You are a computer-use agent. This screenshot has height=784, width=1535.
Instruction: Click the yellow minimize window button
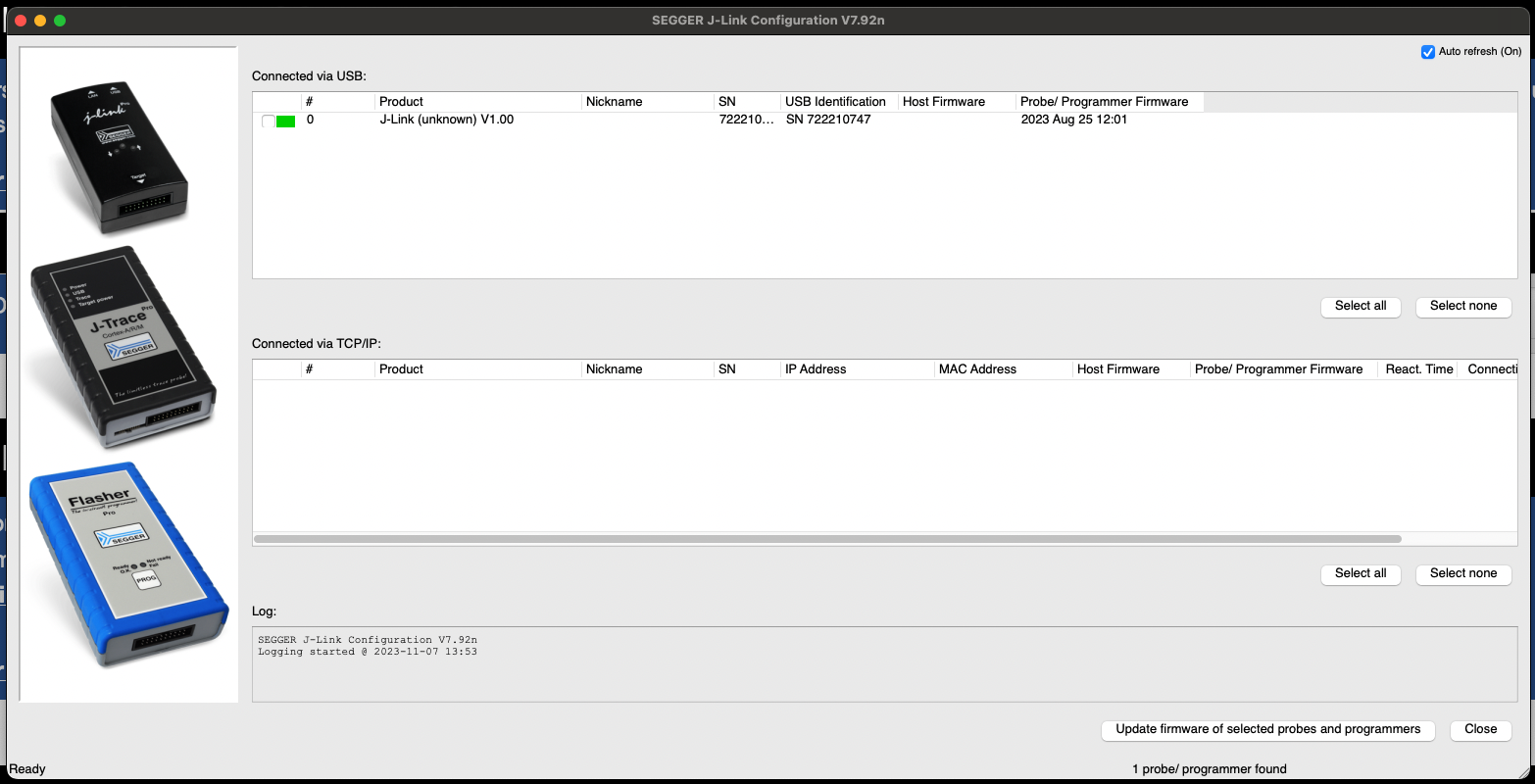point(40,20)
